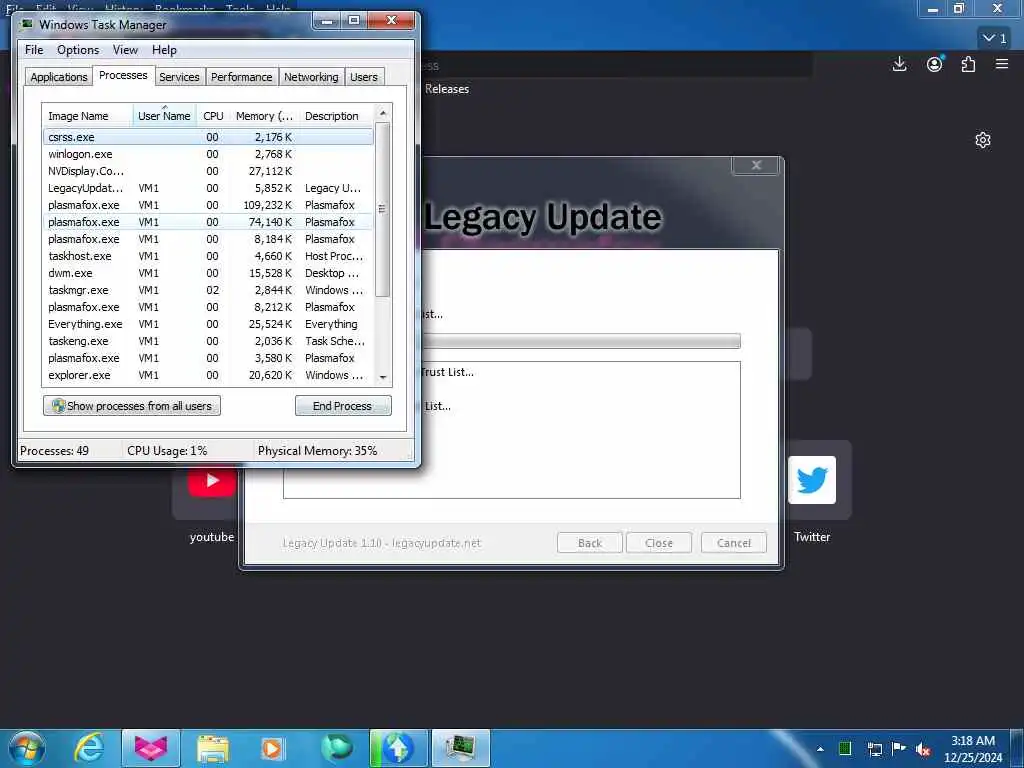Open Action Center flag tray icon
The height and width of the screenshot is (768, 1024).
[x=899, y=748]
